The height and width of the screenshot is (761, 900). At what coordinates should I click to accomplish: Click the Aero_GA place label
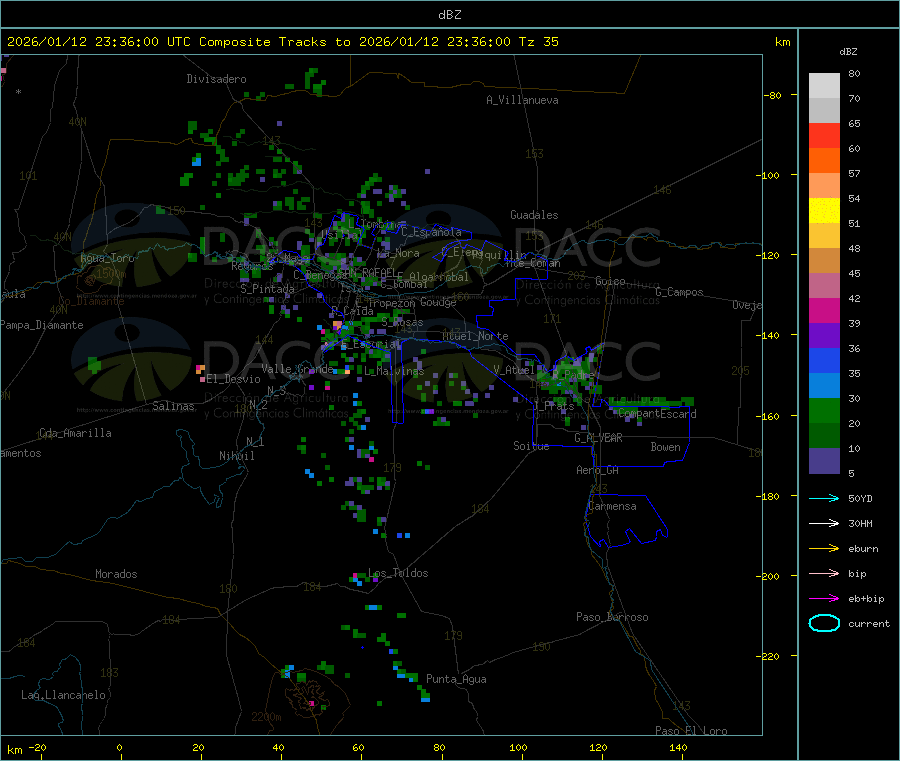tap(598, 470)
